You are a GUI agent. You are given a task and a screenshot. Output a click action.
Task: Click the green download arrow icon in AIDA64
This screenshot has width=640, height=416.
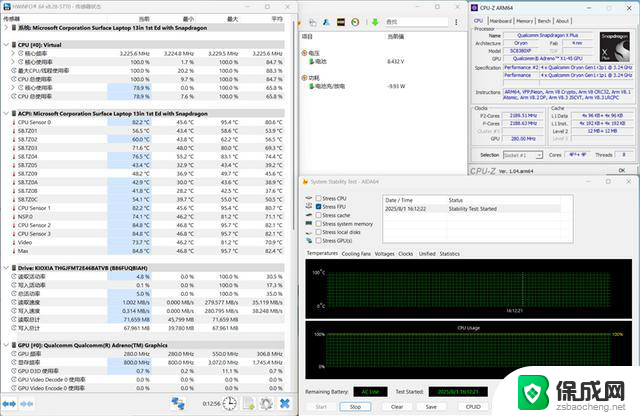pyautogui.click(x=375, y=22)
